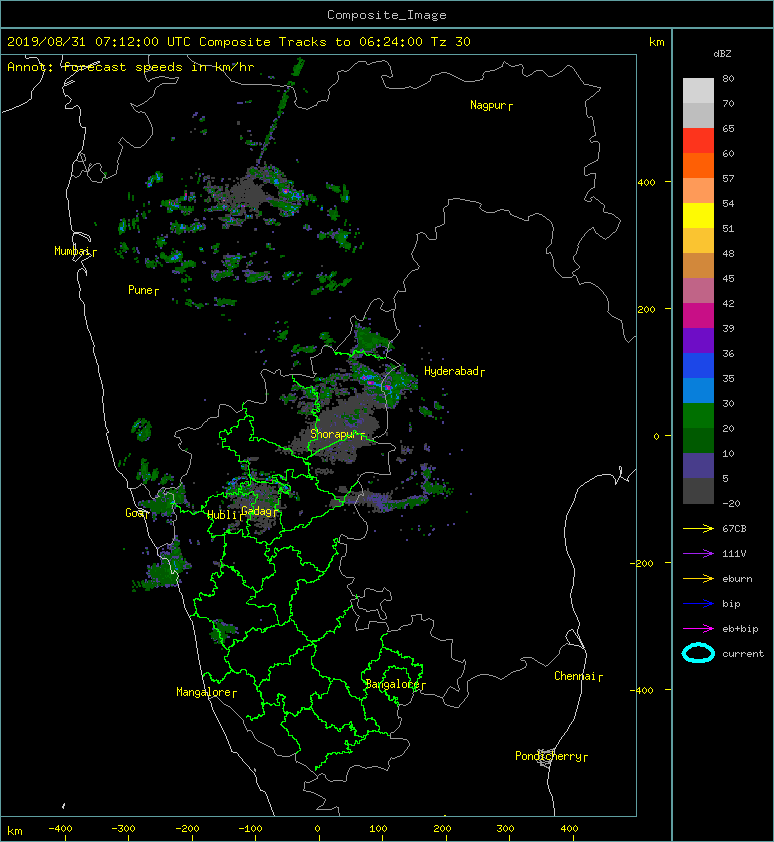
Task: Select the Mumbai city label
Action: pos(75,251)
